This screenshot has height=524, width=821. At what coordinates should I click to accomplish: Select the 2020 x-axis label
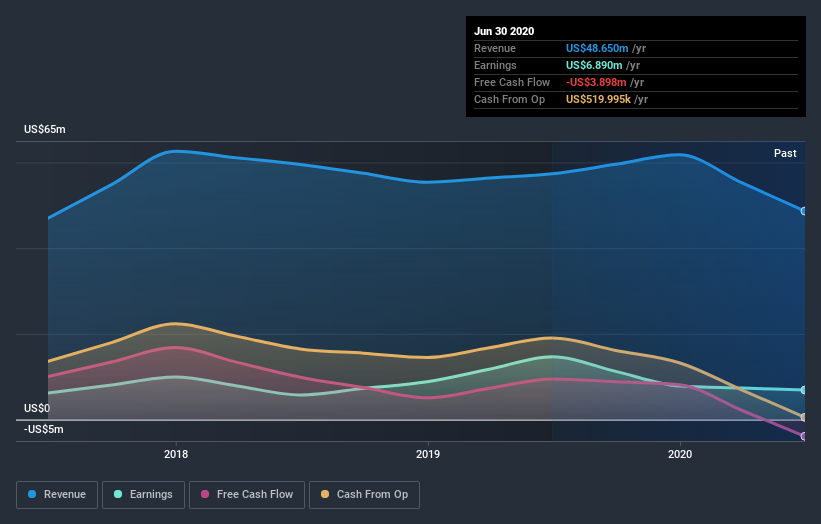click(680, 454)
